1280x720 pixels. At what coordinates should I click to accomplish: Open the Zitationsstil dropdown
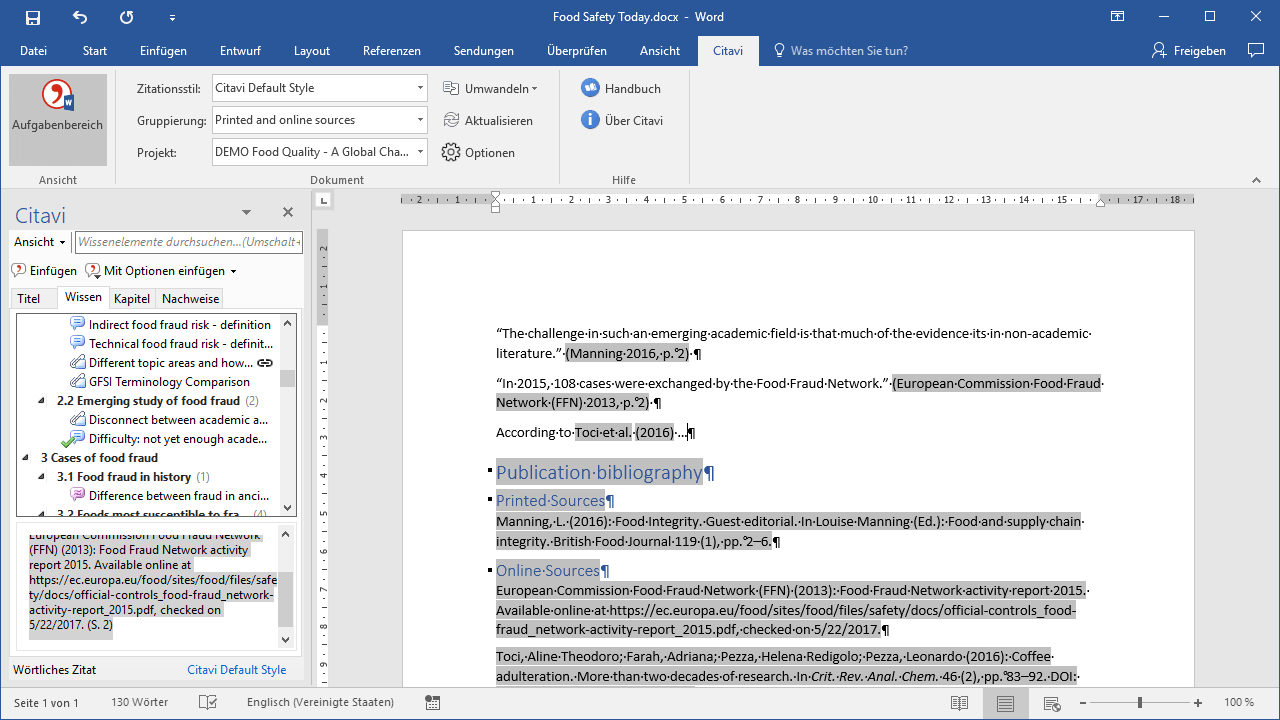420,88
